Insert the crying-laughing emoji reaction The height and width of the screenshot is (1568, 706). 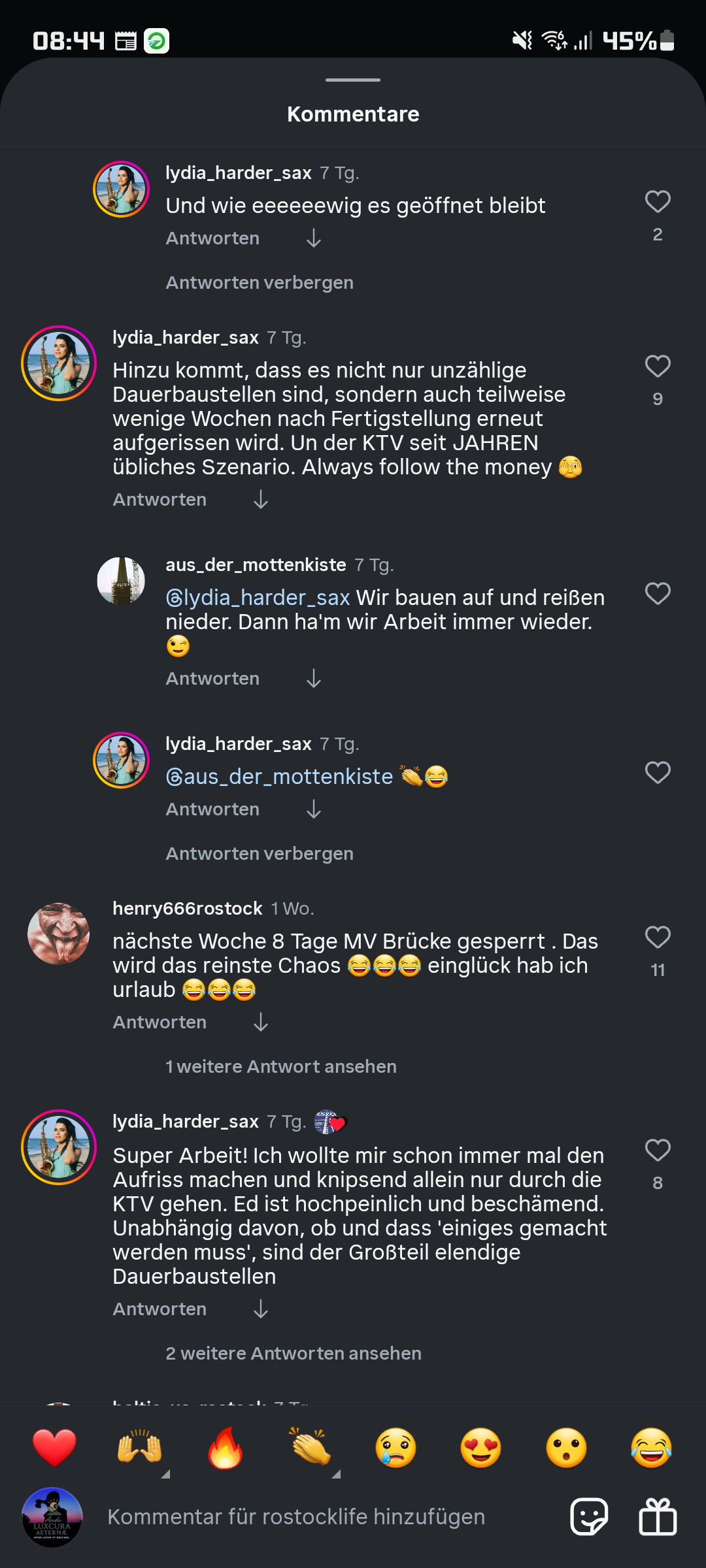652,1448
